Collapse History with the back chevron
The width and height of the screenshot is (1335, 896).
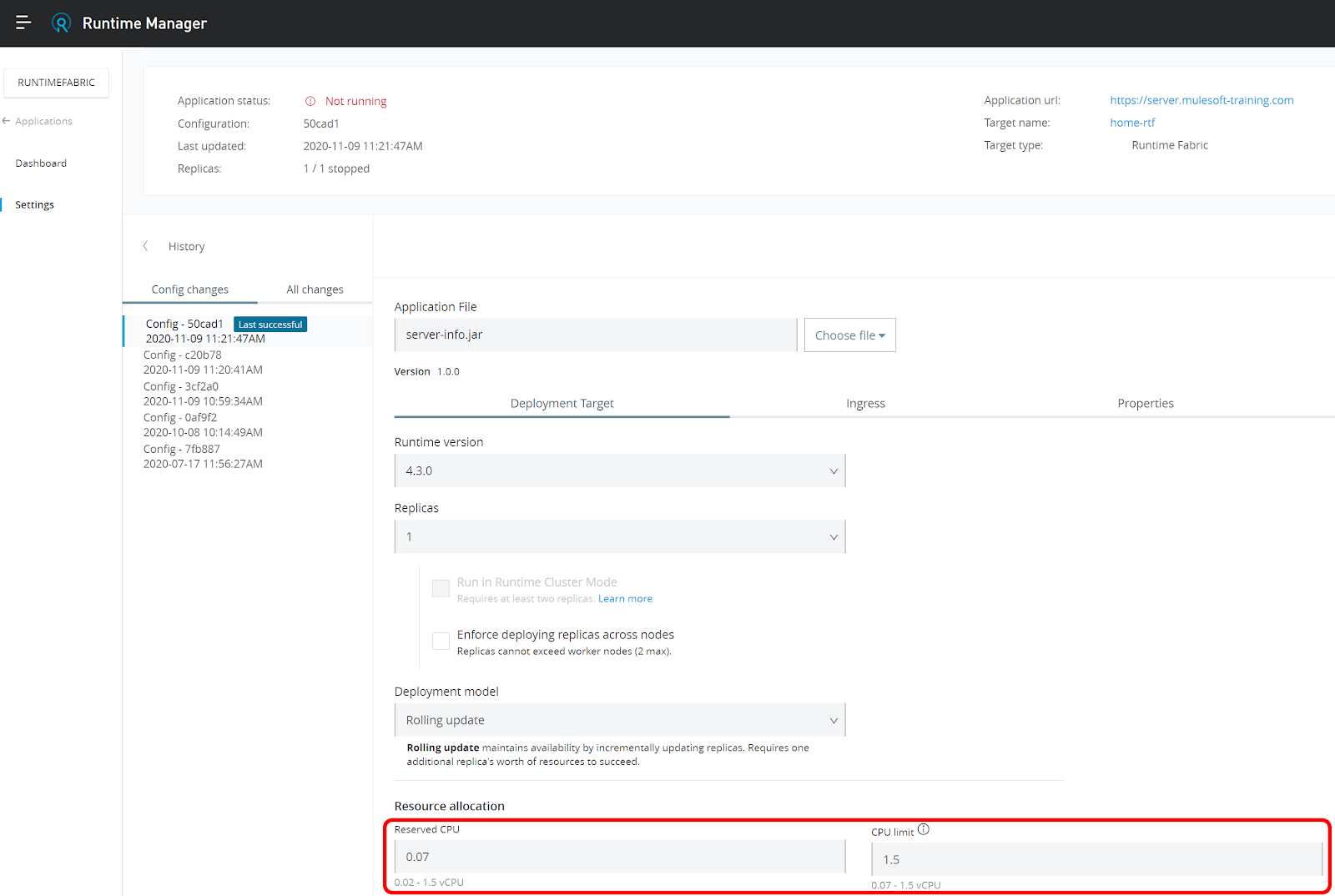[x=146, y=245]
